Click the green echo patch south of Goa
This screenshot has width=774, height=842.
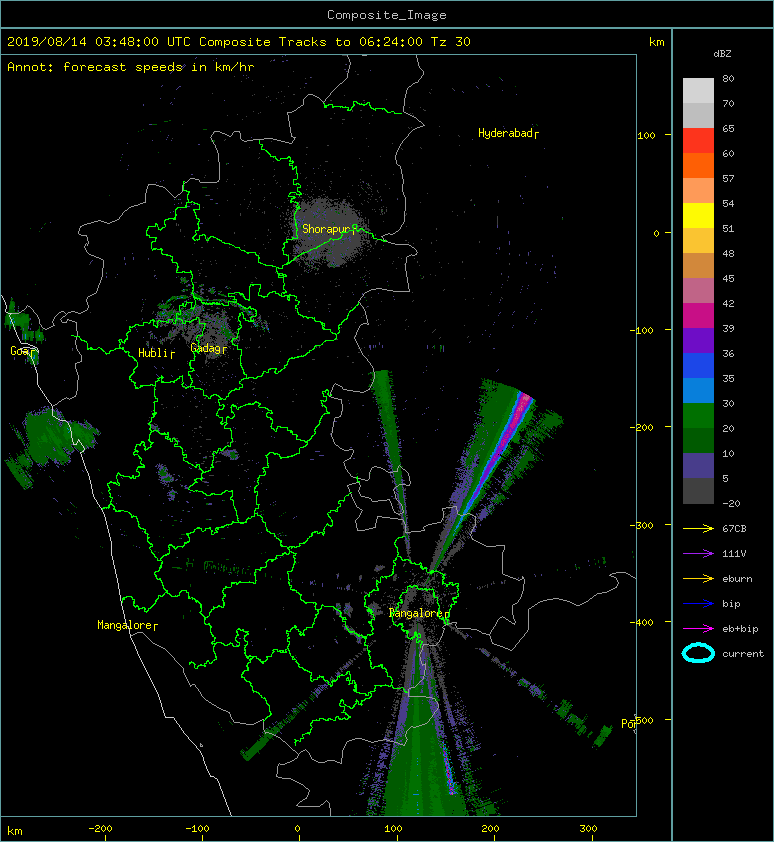coord(54,436)
